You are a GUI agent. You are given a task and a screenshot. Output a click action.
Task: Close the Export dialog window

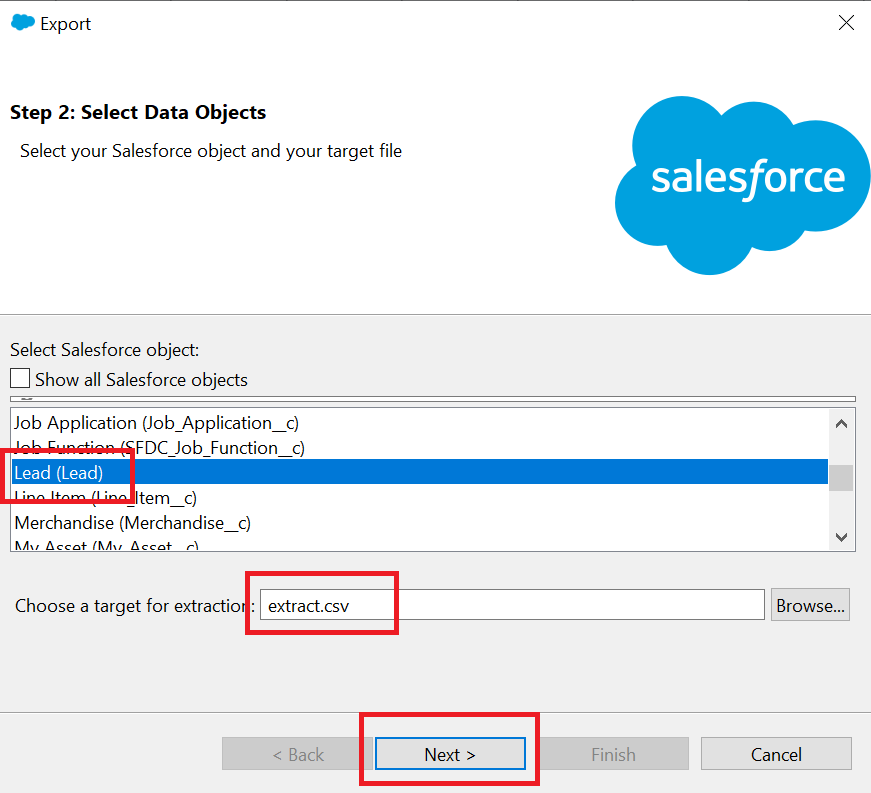click(846, 23)
